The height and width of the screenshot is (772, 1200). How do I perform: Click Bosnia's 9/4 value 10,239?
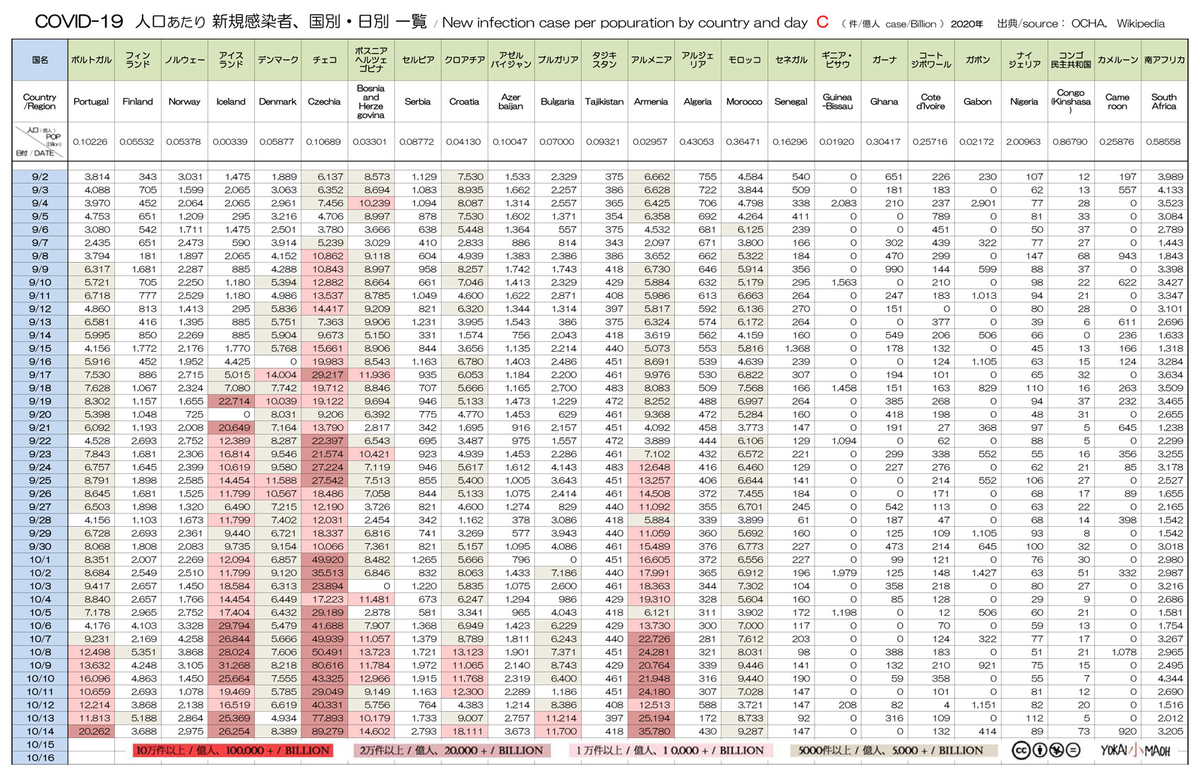pos(369,203)
